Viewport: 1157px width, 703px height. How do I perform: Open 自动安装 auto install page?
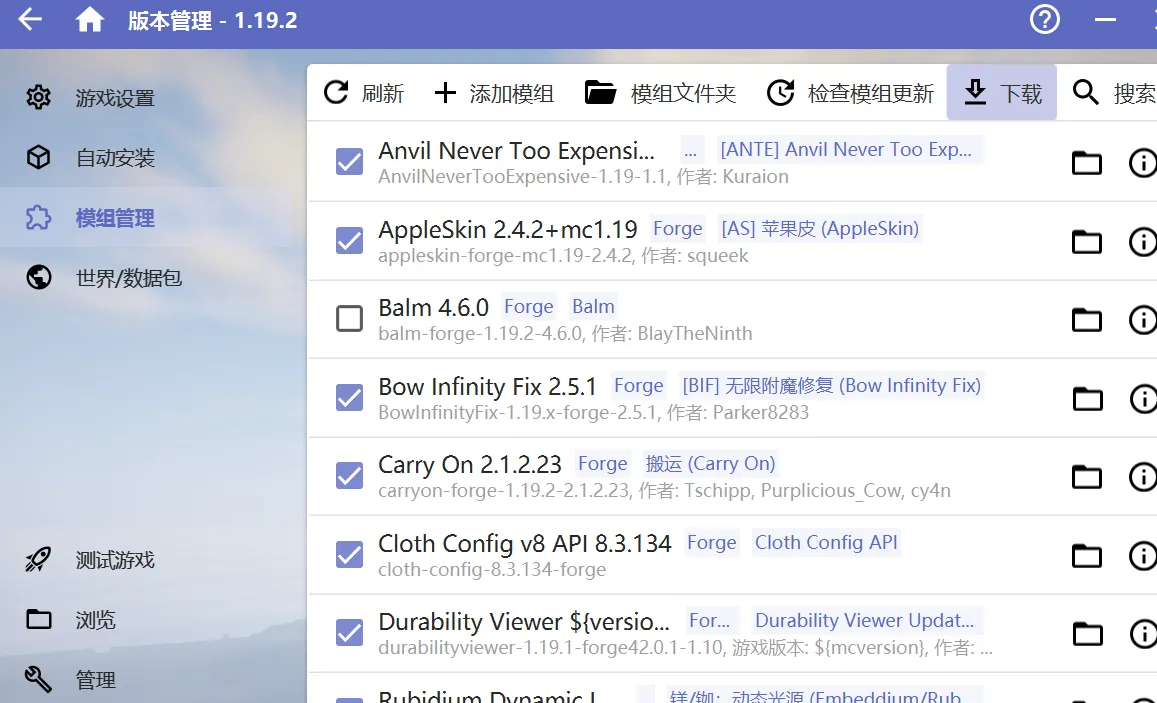(153, 157)
